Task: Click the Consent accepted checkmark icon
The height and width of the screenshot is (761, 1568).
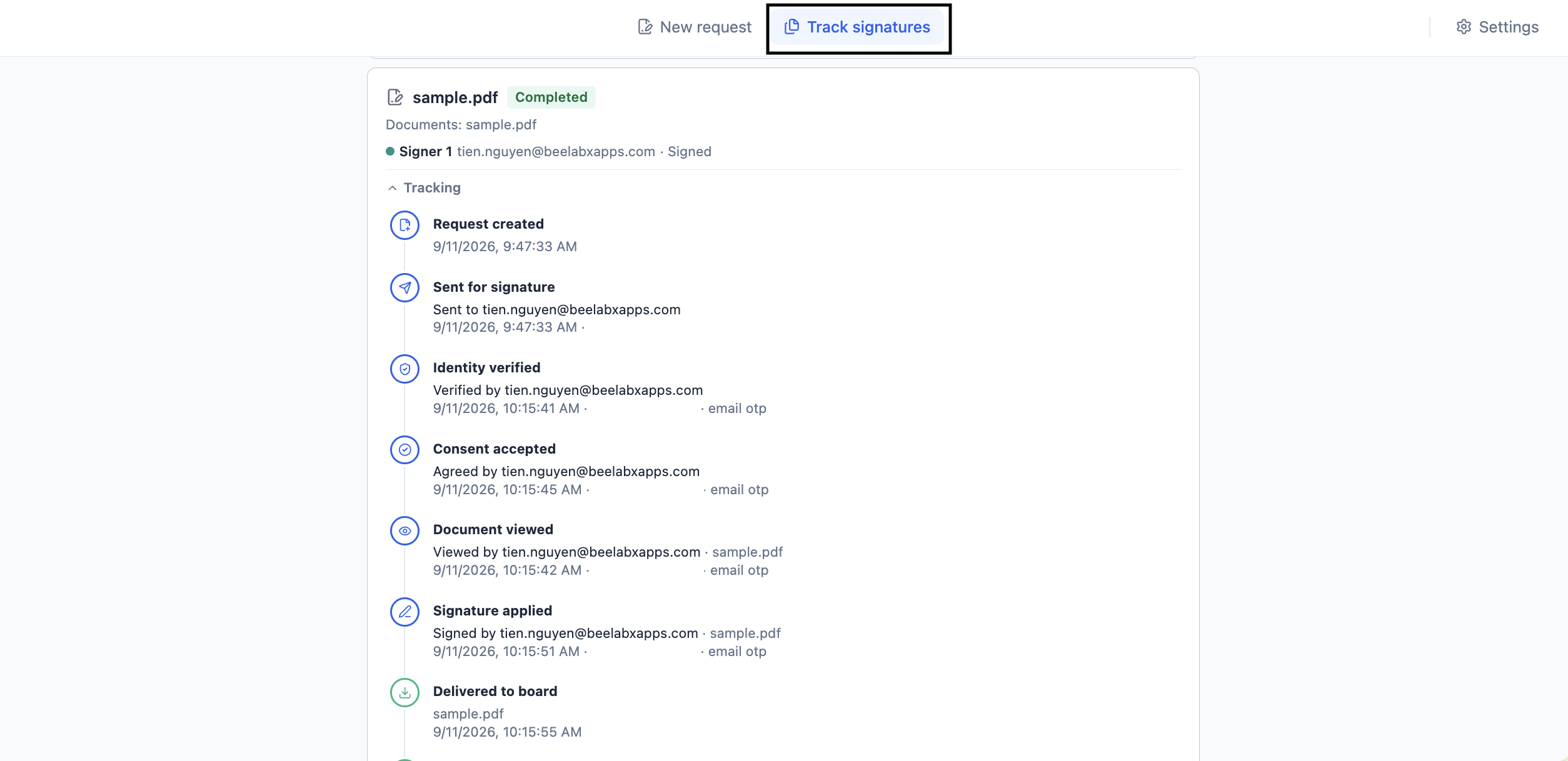Action: point(405,450)
